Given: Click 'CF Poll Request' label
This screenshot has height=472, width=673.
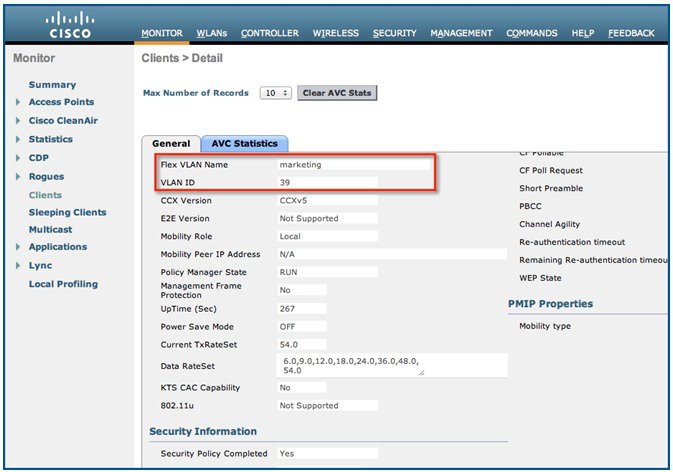Looking at the screenshot, I should 551,170.
